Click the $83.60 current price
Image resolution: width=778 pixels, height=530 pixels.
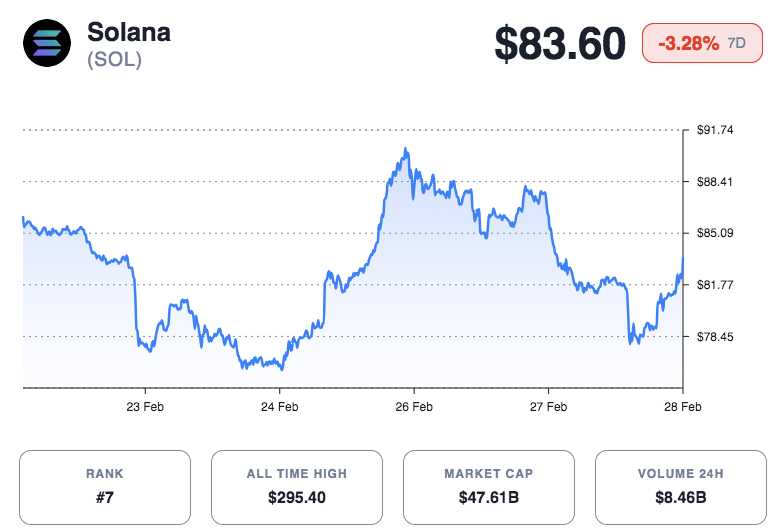click(561, 44)
